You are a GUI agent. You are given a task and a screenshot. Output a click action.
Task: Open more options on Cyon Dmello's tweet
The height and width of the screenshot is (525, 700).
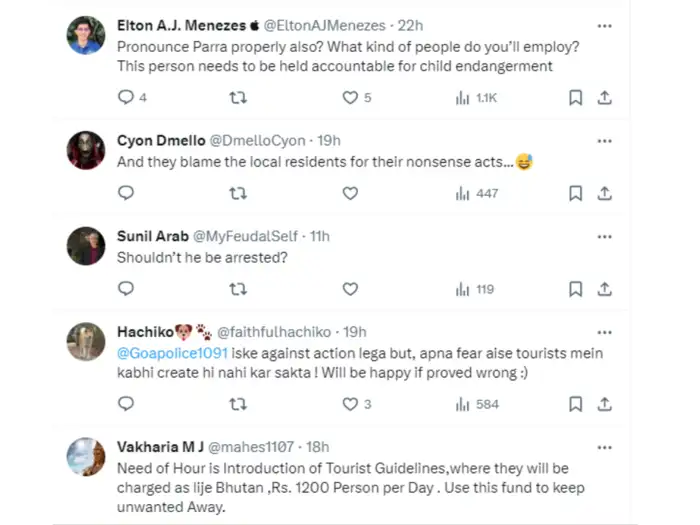tap(604, 141)
